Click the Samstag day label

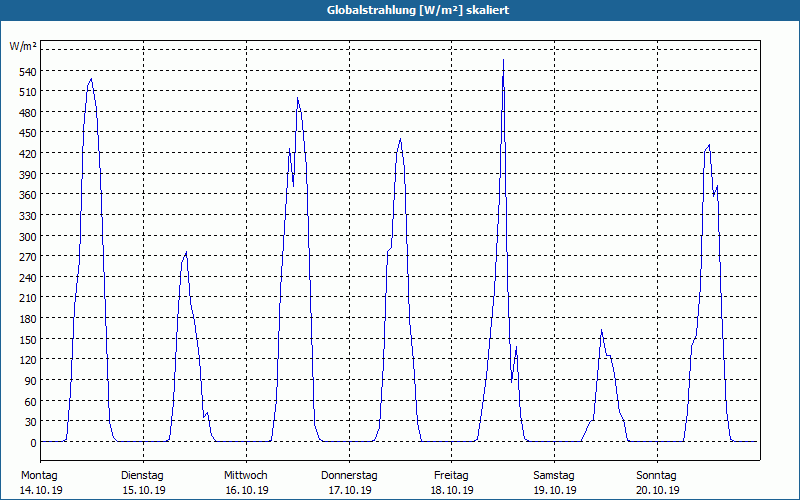(554, 476)
